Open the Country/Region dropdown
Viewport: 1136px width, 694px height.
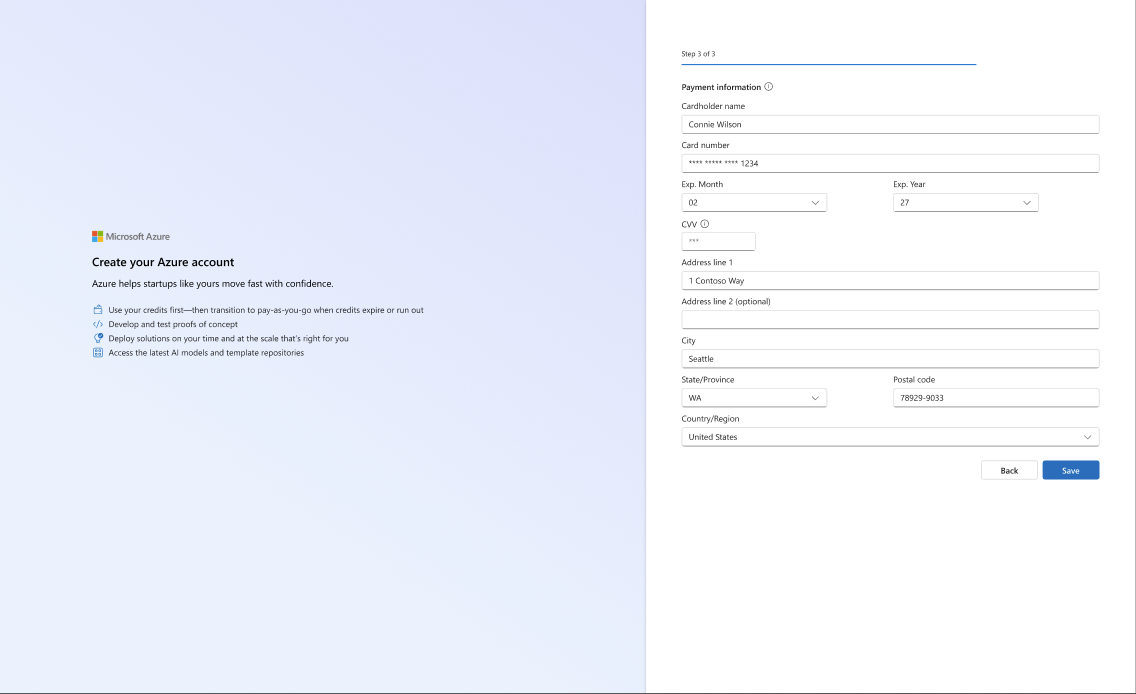[890, 437]
